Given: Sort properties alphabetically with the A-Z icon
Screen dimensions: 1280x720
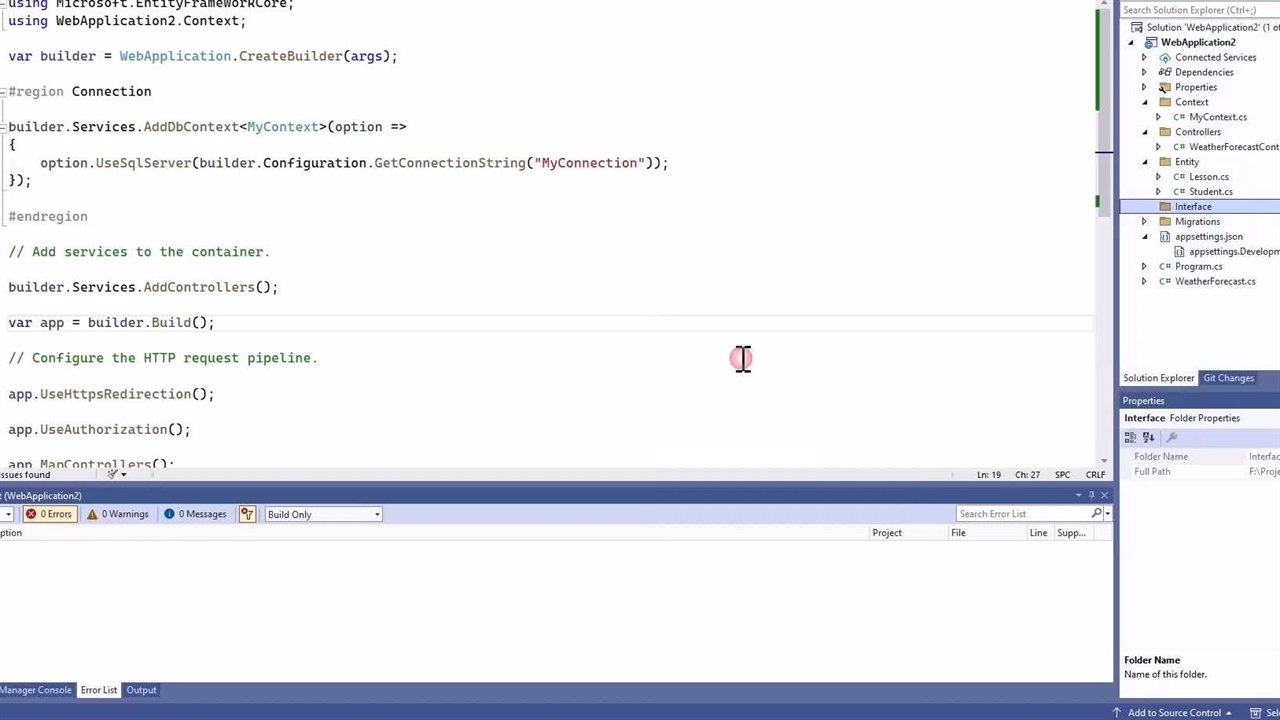Looking at the screenshot, I should [x=1148, y=437].
